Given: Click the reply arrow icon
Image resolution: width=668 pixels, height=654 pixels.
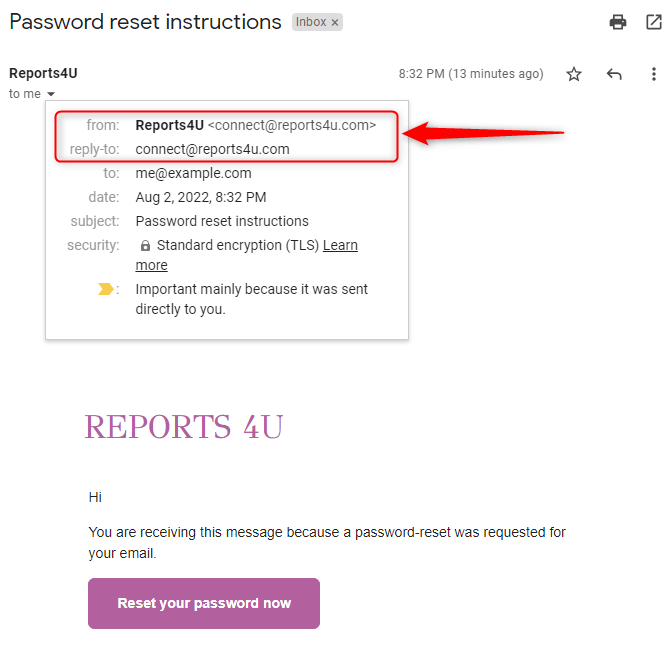Looking at the screenshot, I should (x=614, y=74).
